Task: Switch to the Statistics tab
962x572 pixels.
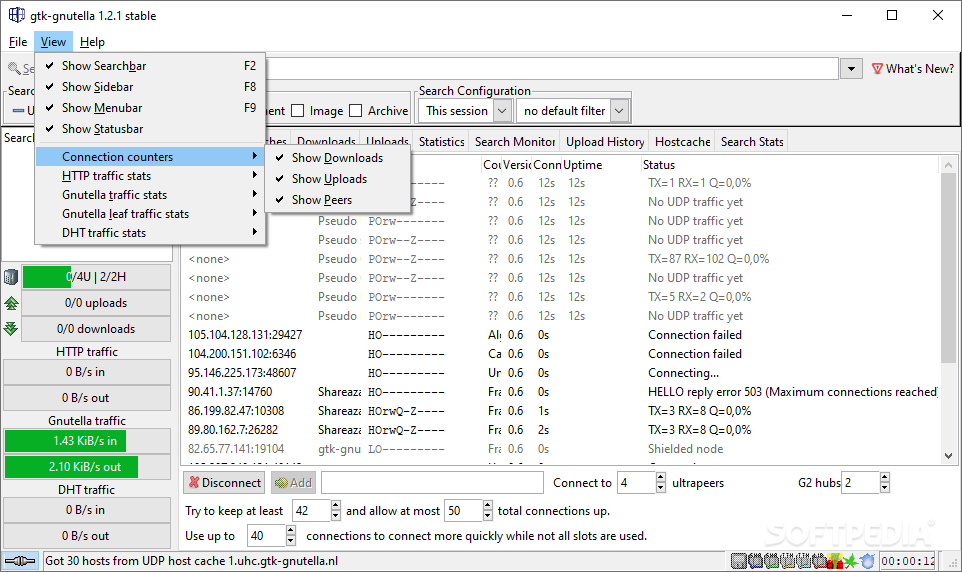Action: click(442, 142)
